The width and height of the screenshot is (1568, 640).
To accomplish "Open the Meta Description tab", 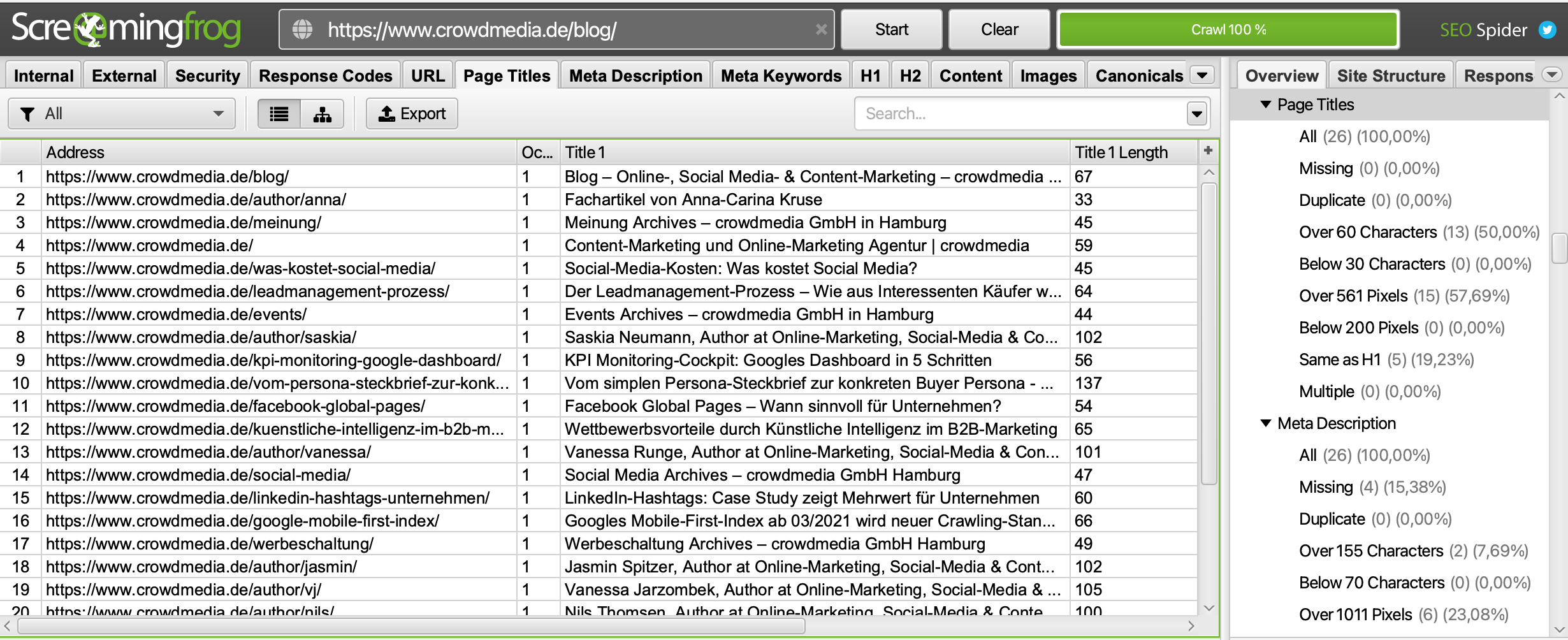I will [x=635, y=76].
